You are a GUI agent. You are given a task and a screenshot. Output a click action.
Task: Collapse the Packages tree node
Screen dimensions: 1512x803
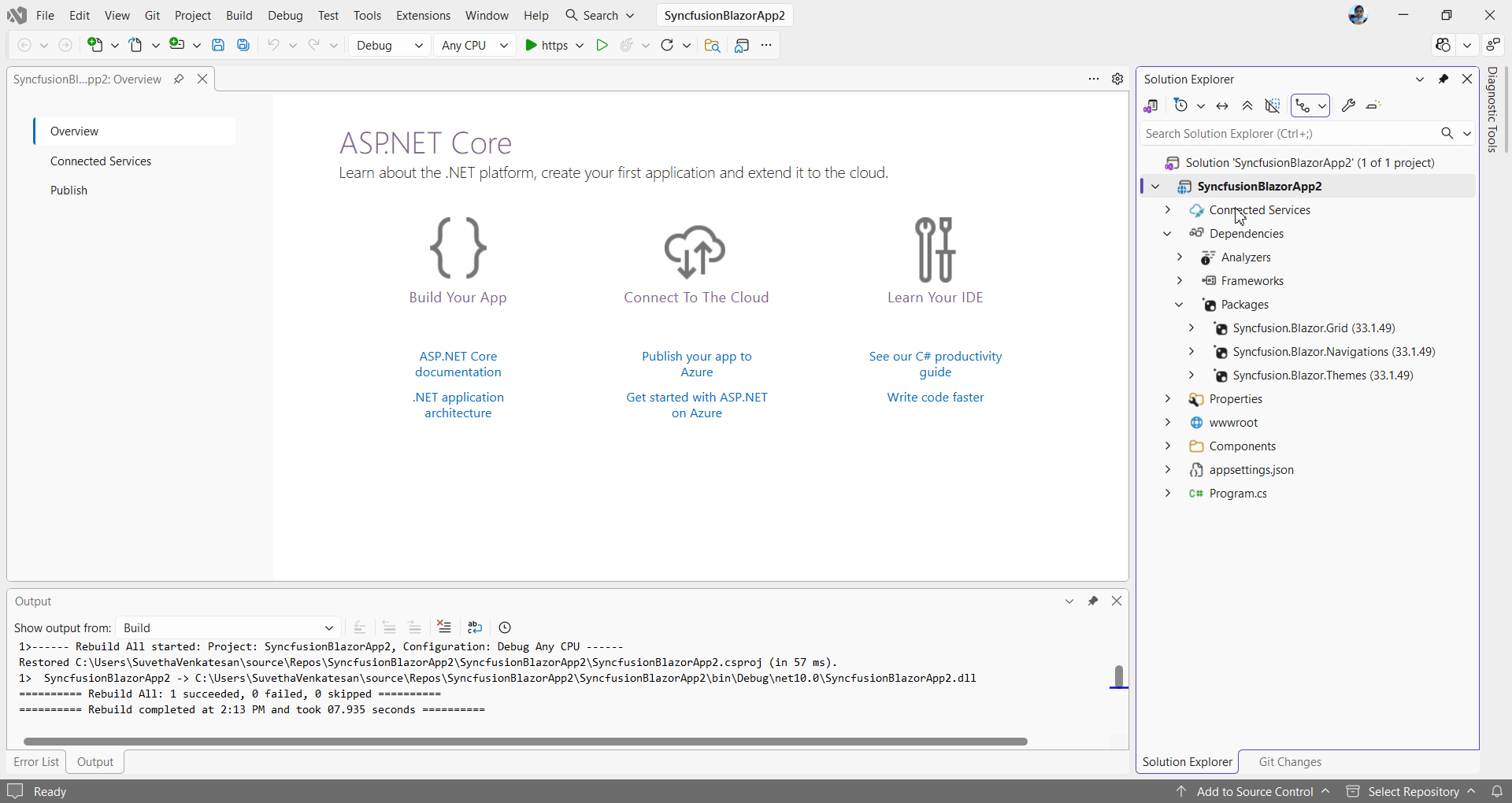pos(1180,305)
